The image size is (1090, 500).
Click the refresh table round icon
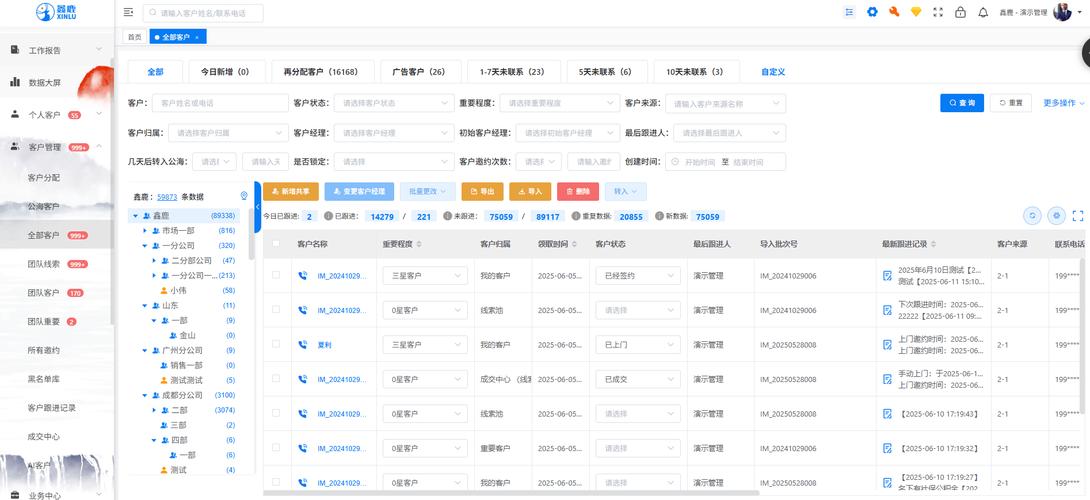[1032, 216]
